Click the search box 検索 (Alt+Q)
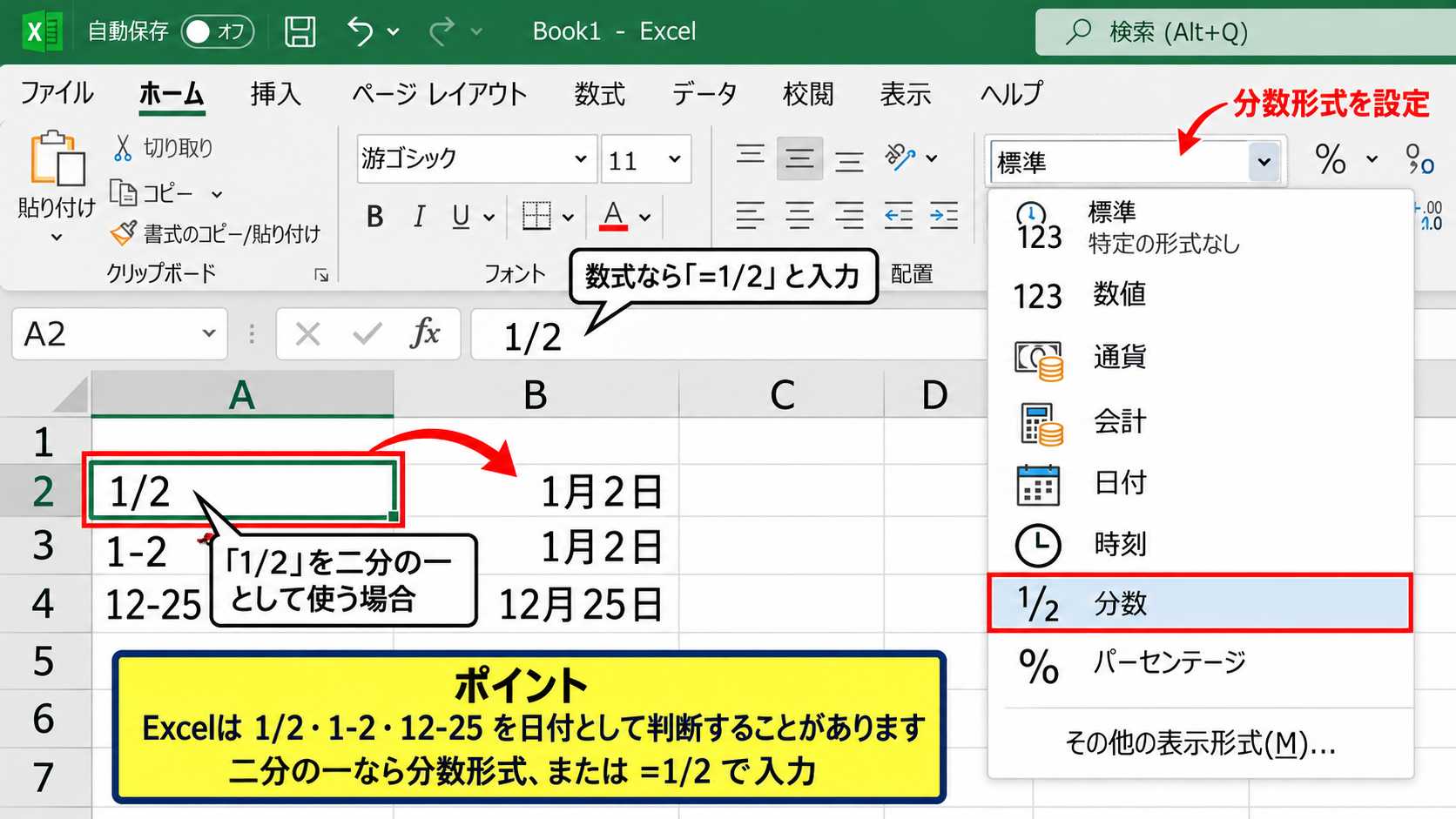Image resolution: width=1456 pixels, height=819 pixels. [x=1245, y=32]
